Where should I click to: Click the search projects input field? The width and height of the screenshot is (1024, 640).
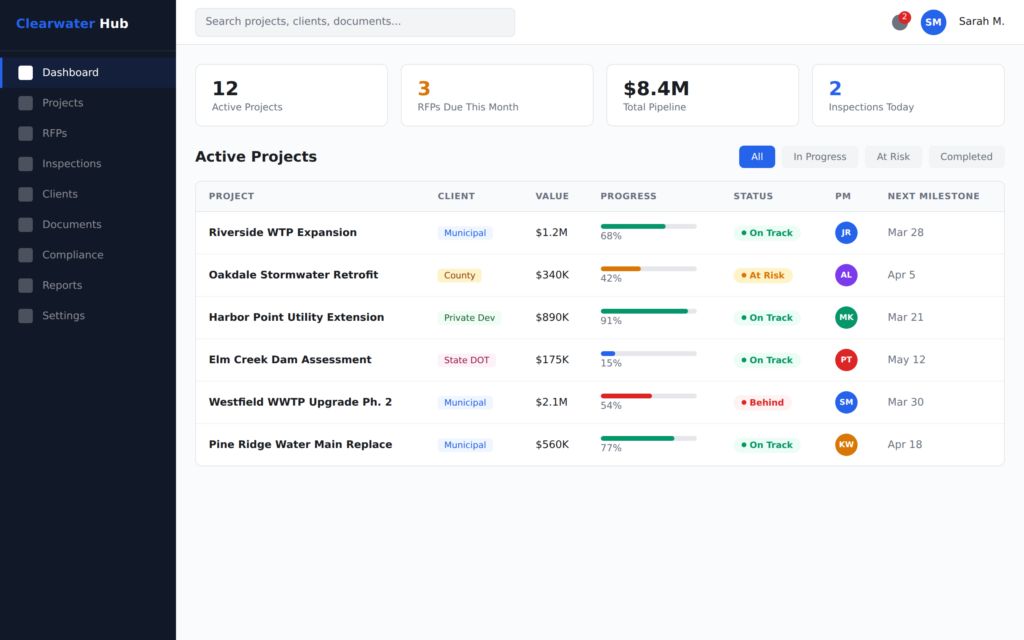[355, 22]
